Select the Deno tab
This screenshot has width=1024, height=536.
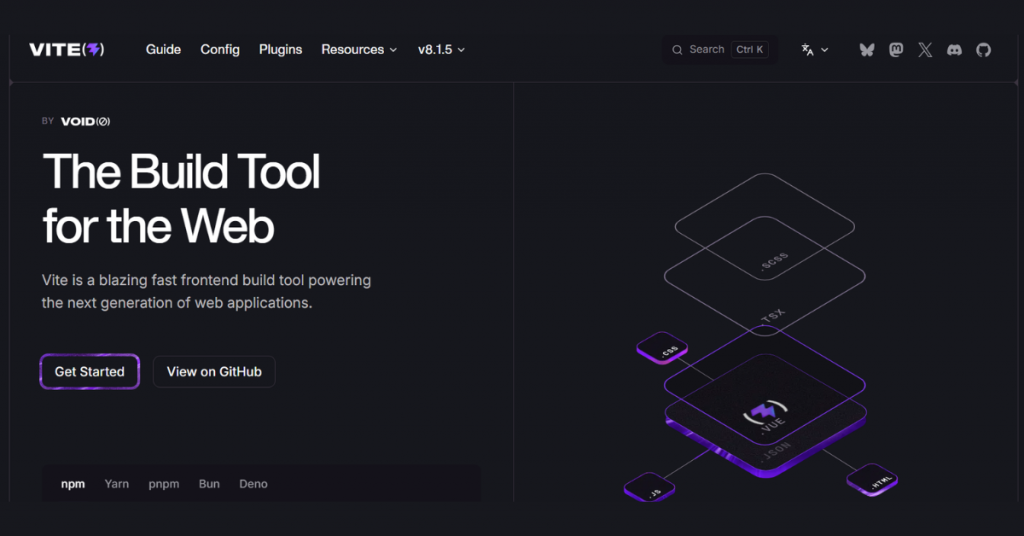pyautogui.click(x=253, y=484)
